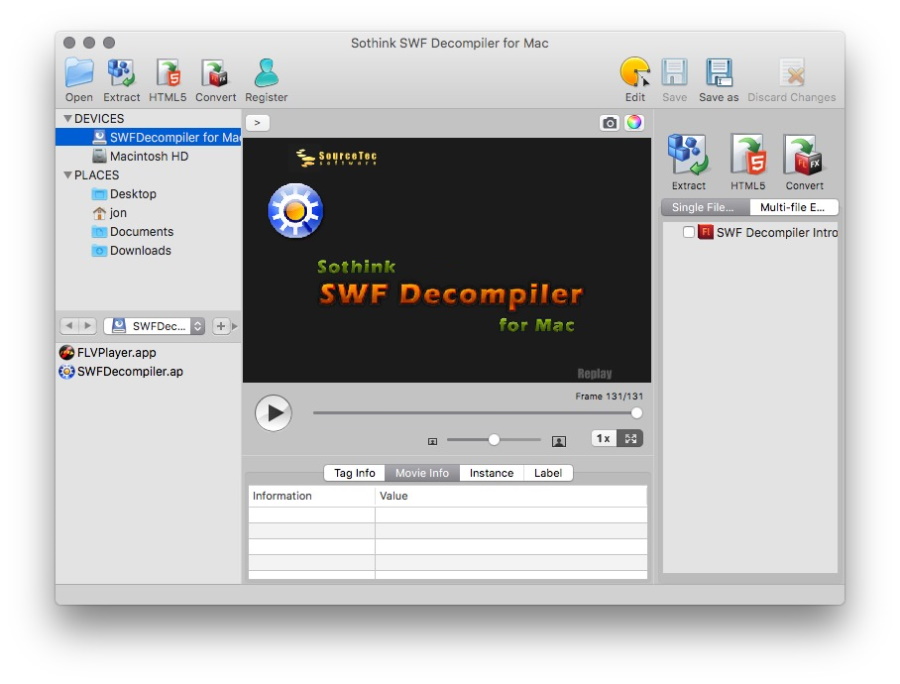Screen dimensions: 900x684
Task: Click the expand arrow next to plus button
Action: [234, 326]
